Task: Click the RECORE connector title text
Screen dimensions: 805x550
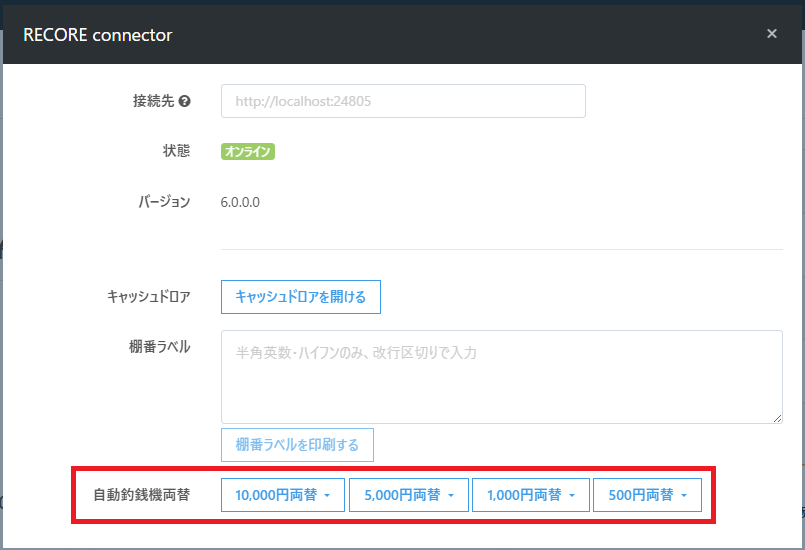Action: [x=98, y=35]
